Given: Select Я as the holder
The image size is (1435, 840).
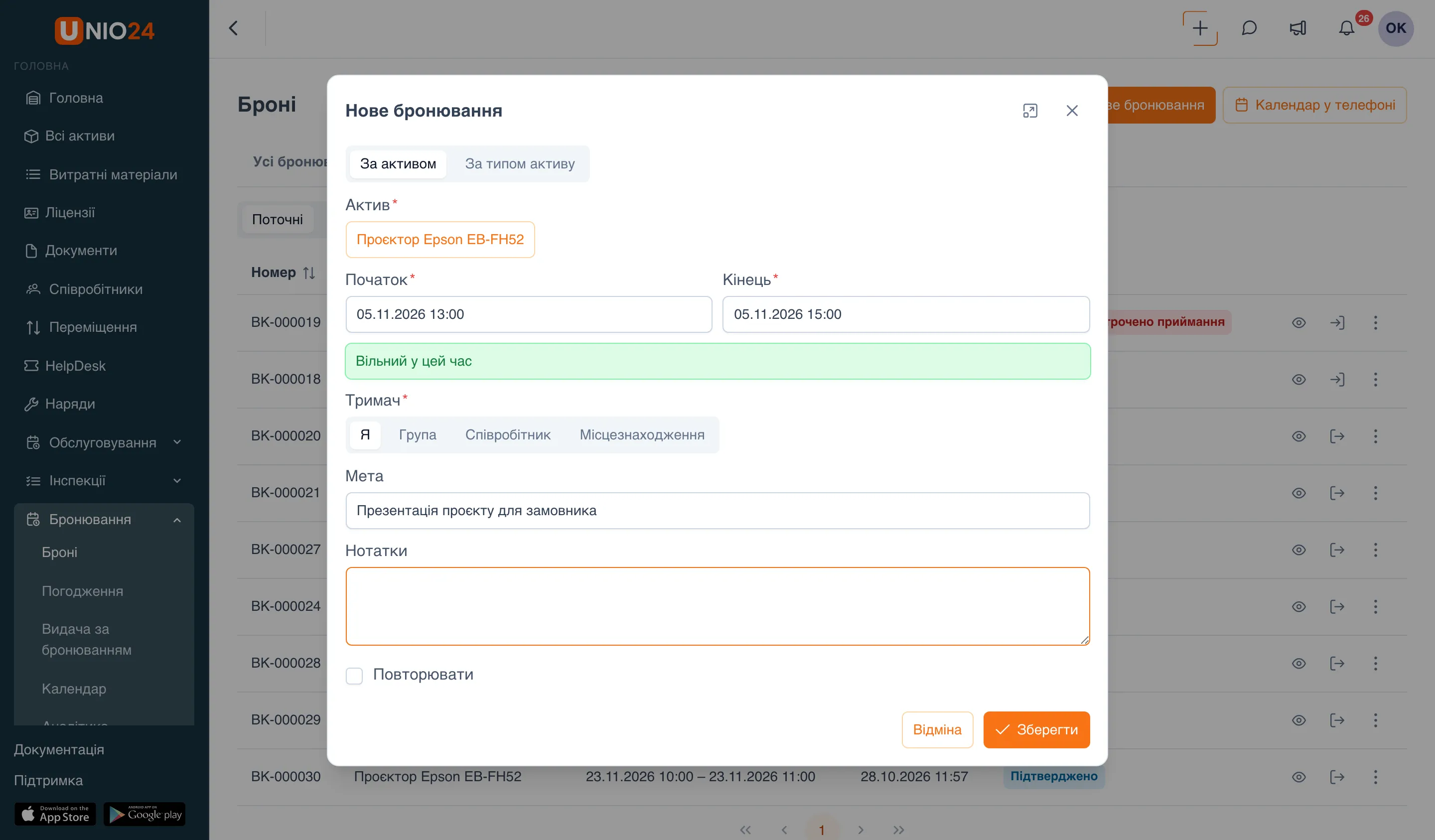Looking at the screenshot, I should click(x=365, y=435).
